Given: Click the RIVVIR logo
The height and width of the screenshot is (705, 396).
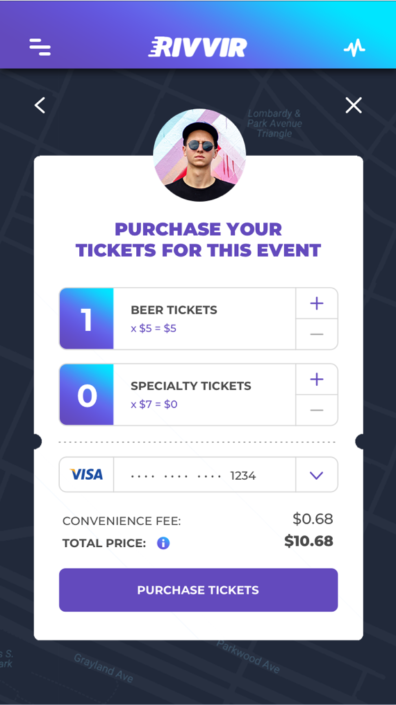Looking at the screenshot, I should coord(198,47).
